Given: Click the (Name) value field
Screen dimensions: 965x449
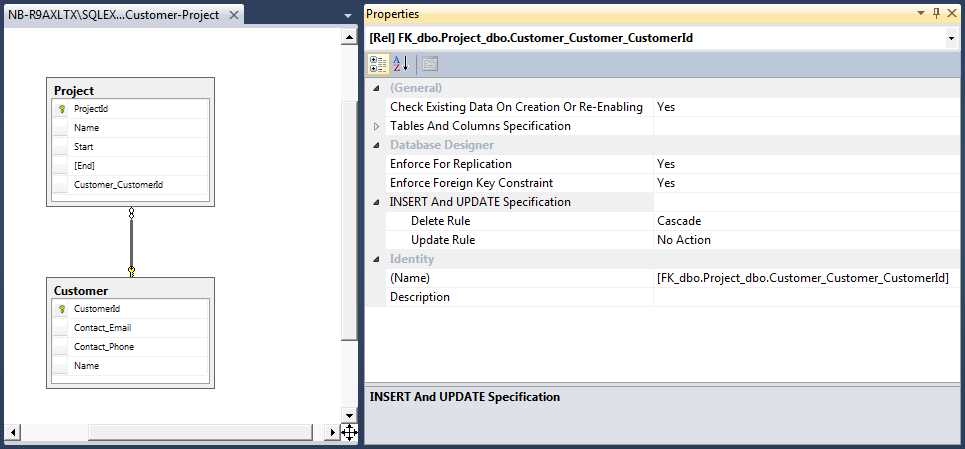Looking at the screenshot, I should pos(806,278).
